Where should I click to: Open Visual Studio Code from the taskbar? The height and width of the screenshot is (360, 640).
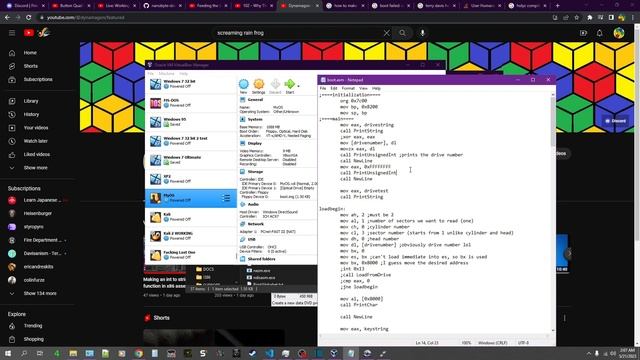pyautogui.click(x=269, y=353)
